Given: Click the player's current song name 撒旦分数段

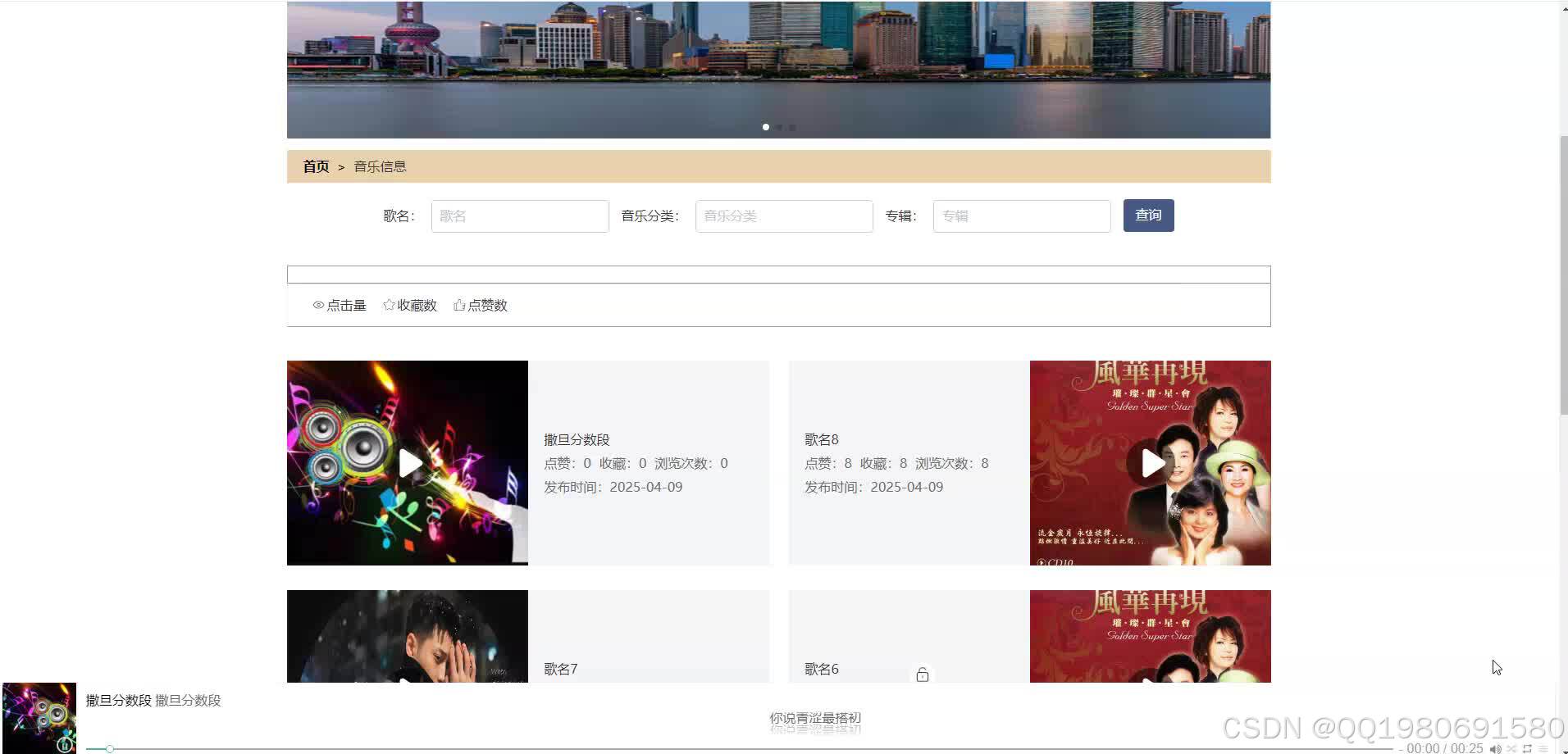Looking at the screenshot, I should pos(119,700).
